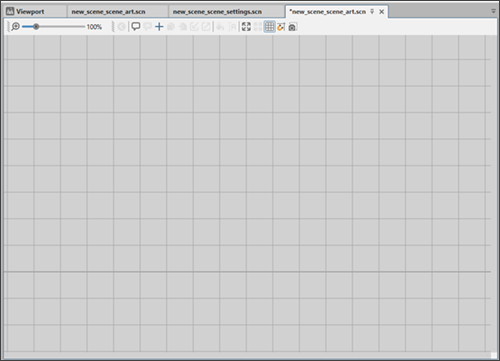Click the blue plus add icon
The width and height of the screenshot is (500, 361).
(x=159, y=26)
